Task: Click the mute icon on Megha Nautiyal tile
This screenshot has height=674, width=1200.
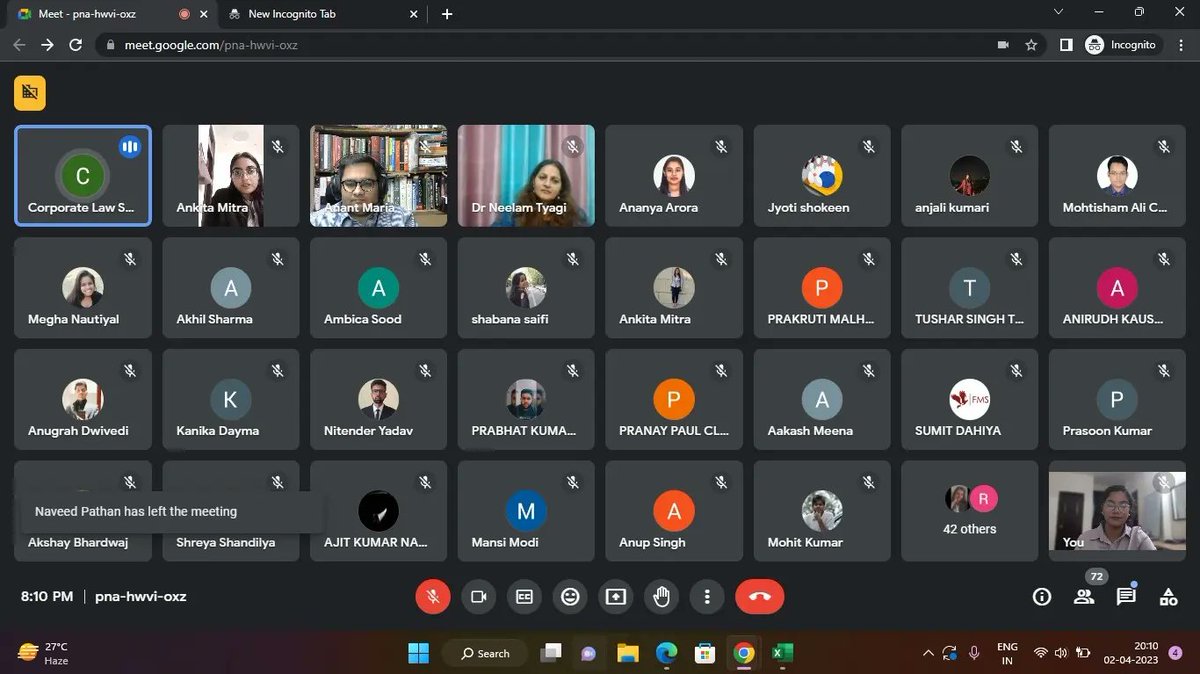Action: pos(130,259)
